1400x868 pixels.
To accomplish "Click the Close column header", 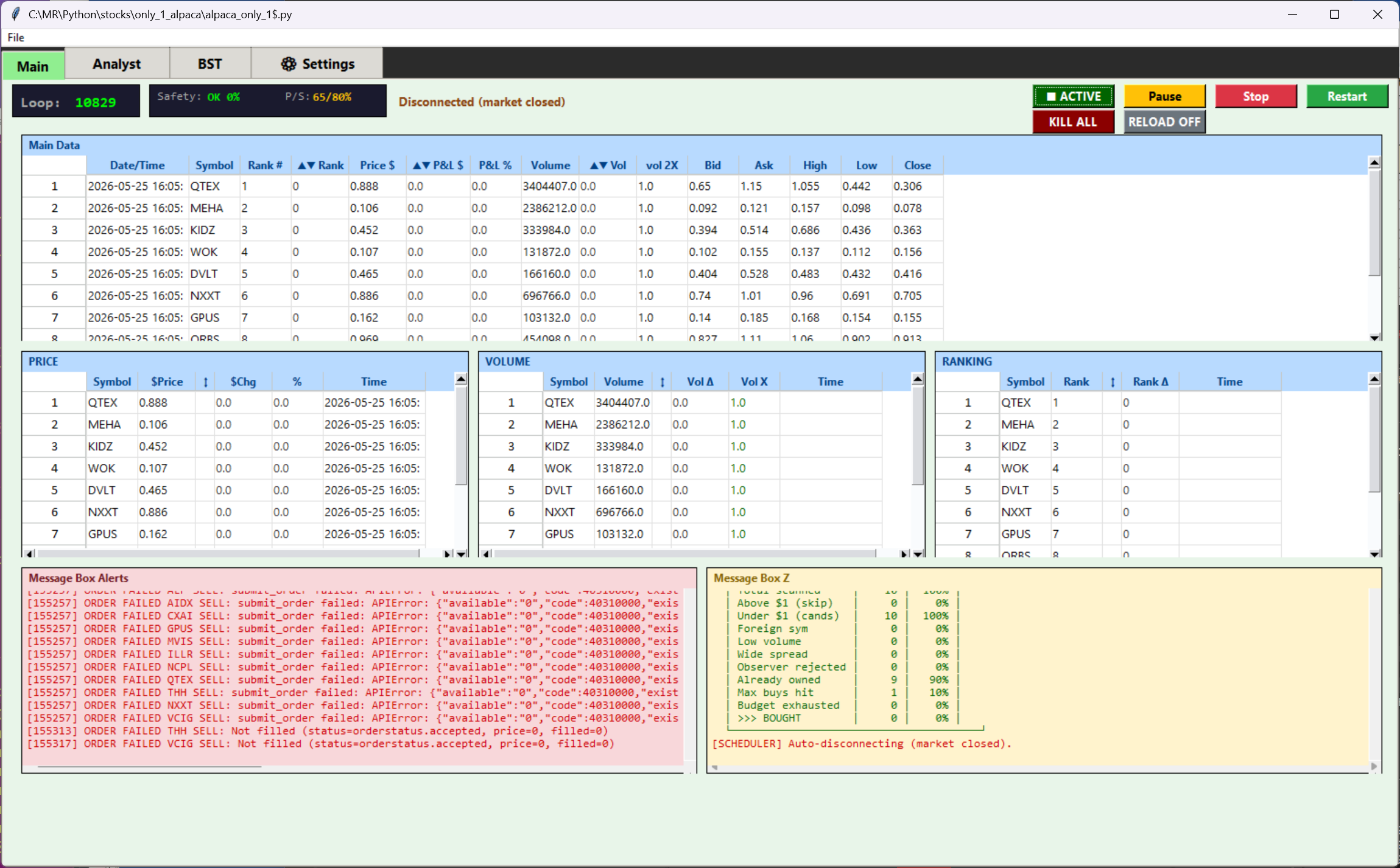I will (x=917, y=166).
